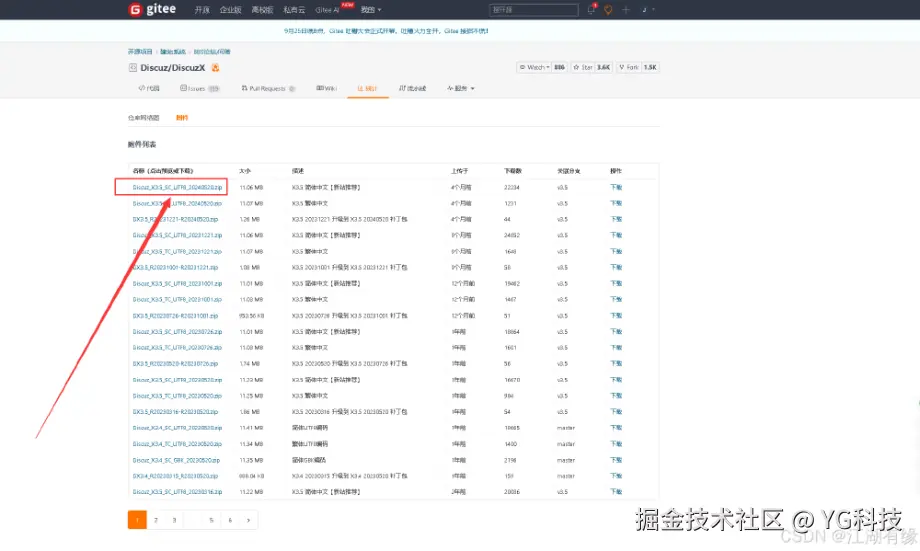Open Discuz_X3.5_SC_UTF8_20230726.zip file link
920x551 pixels.
coord(177,332)
